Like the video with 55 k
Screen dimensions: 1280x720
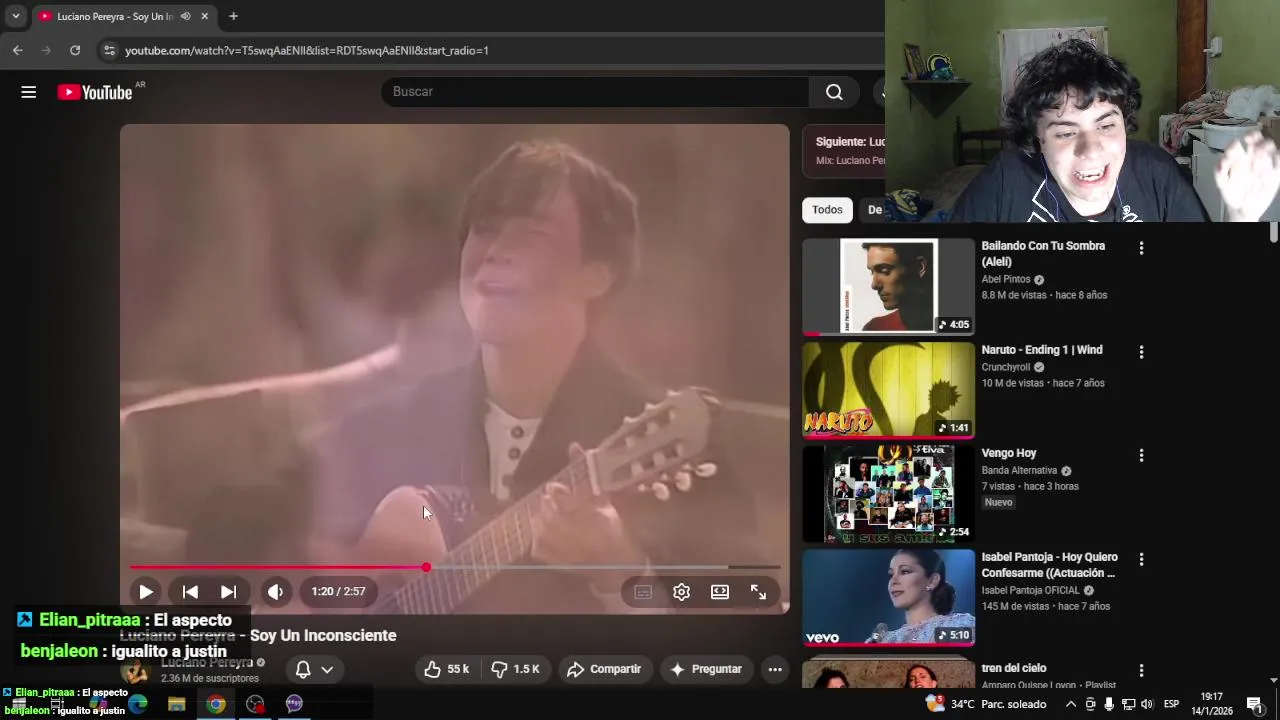[x=447, y=669]
